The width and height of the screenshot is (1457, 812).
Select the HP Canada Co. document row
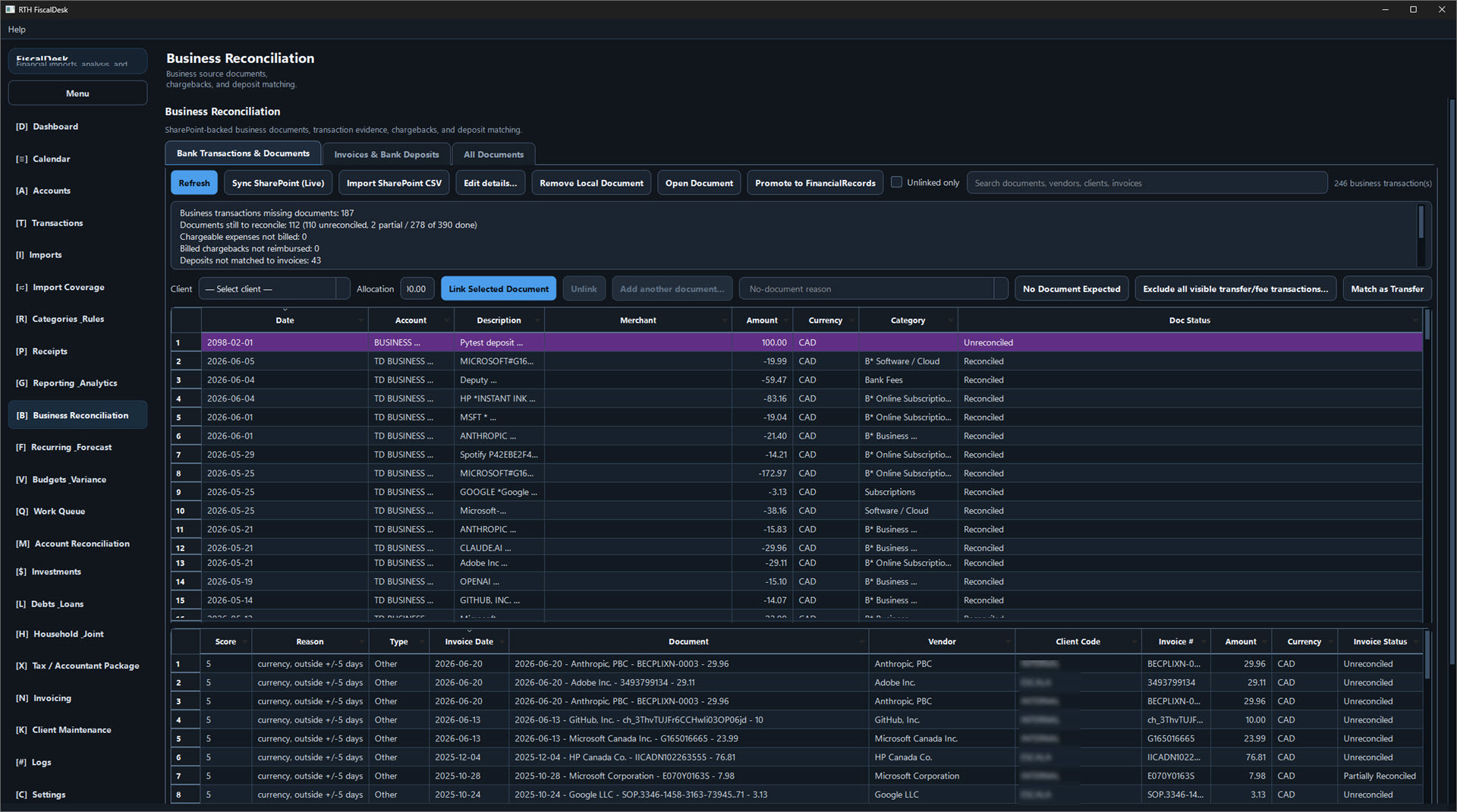796,757
